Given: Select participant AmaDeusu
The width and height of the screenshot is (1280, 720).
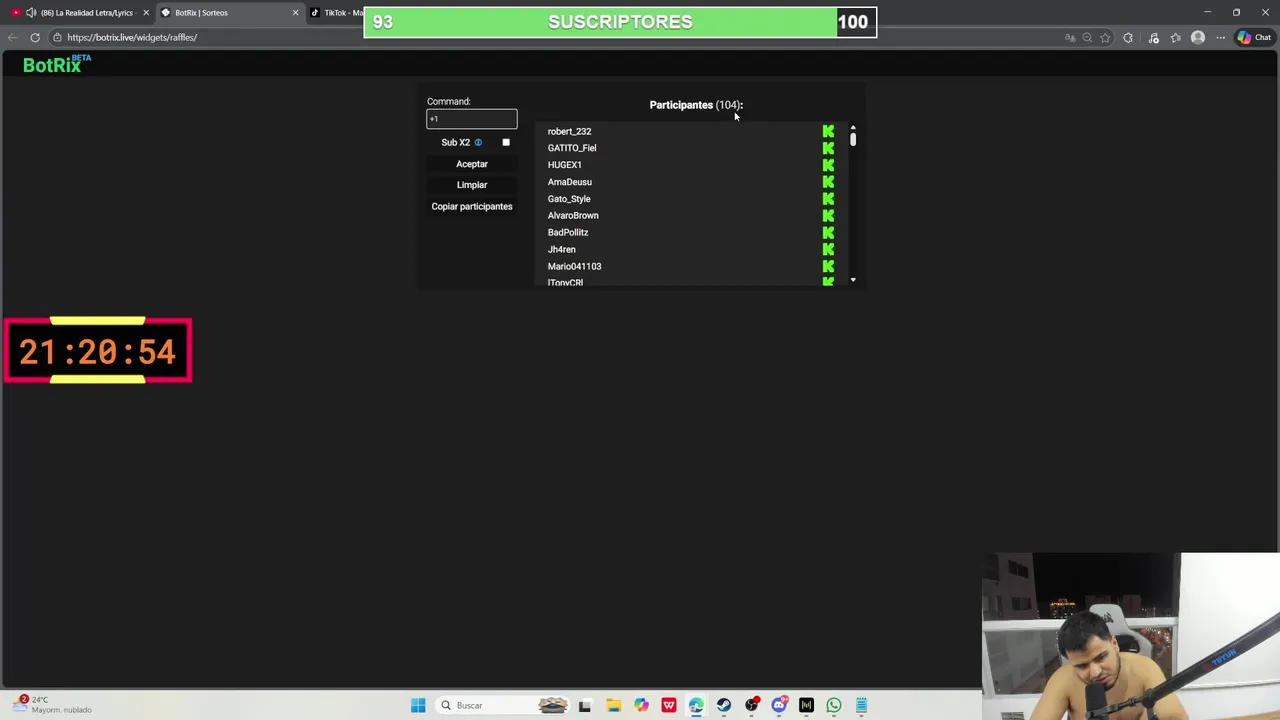Looking at the screenshot, I should tap(570, 182).
